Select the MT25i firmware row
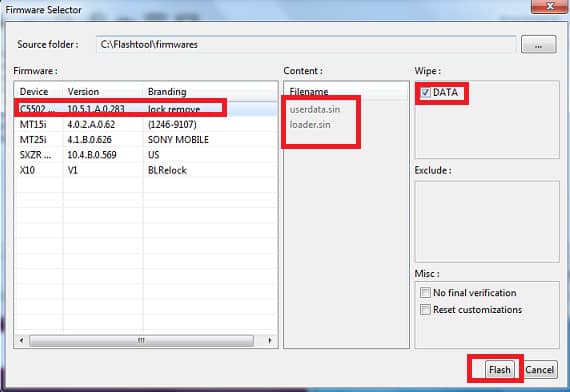 pos(145,140)
